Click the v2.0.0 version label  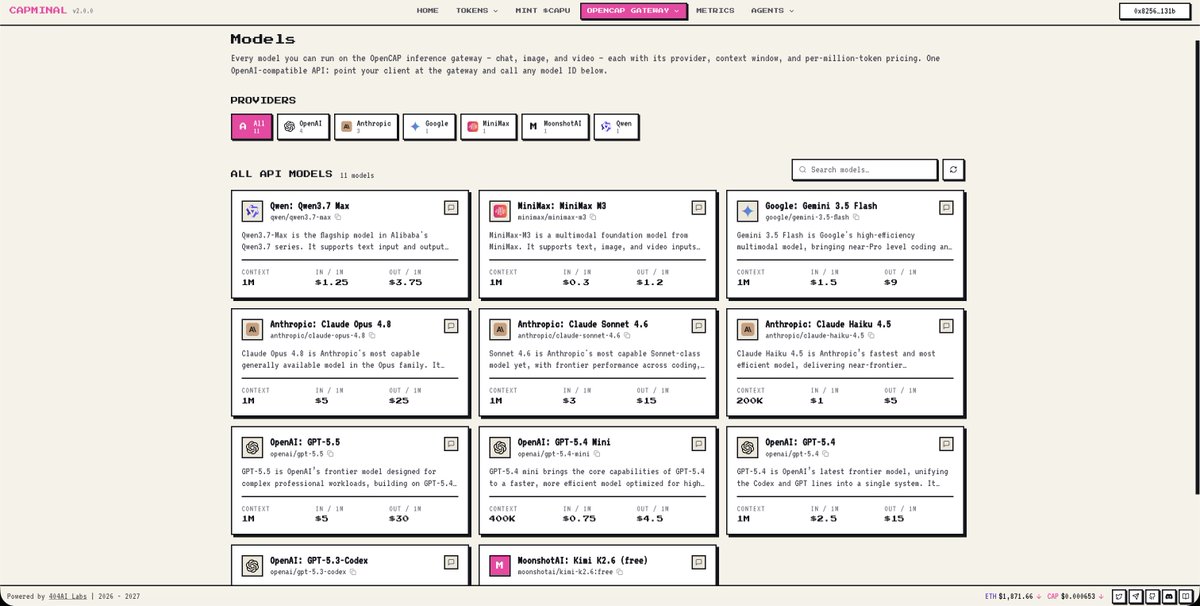coord(82,11)
